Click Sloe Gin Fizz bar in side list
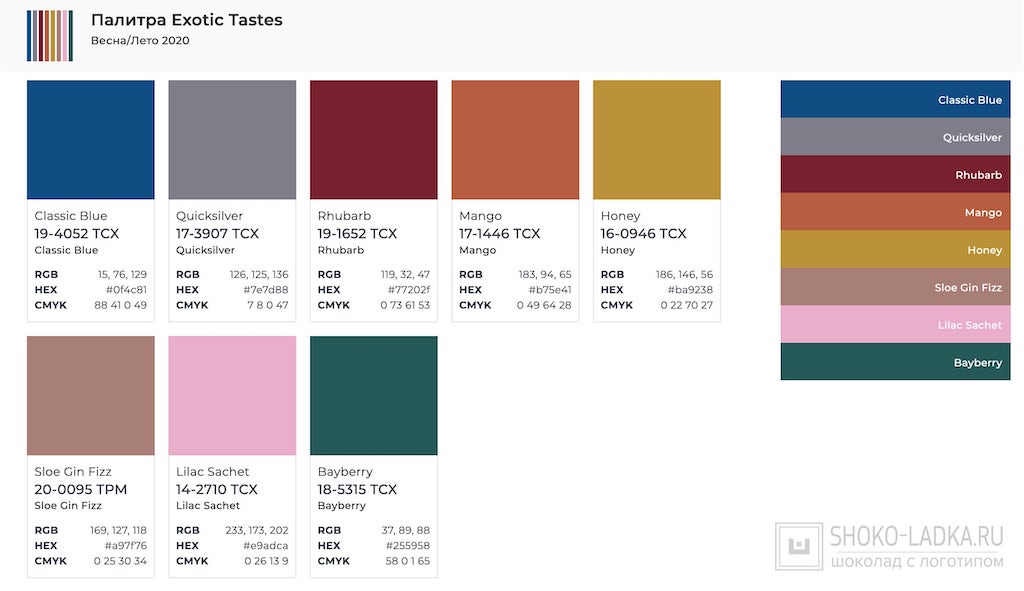The height and width of the screenshot is (591, 1024). 896,287
